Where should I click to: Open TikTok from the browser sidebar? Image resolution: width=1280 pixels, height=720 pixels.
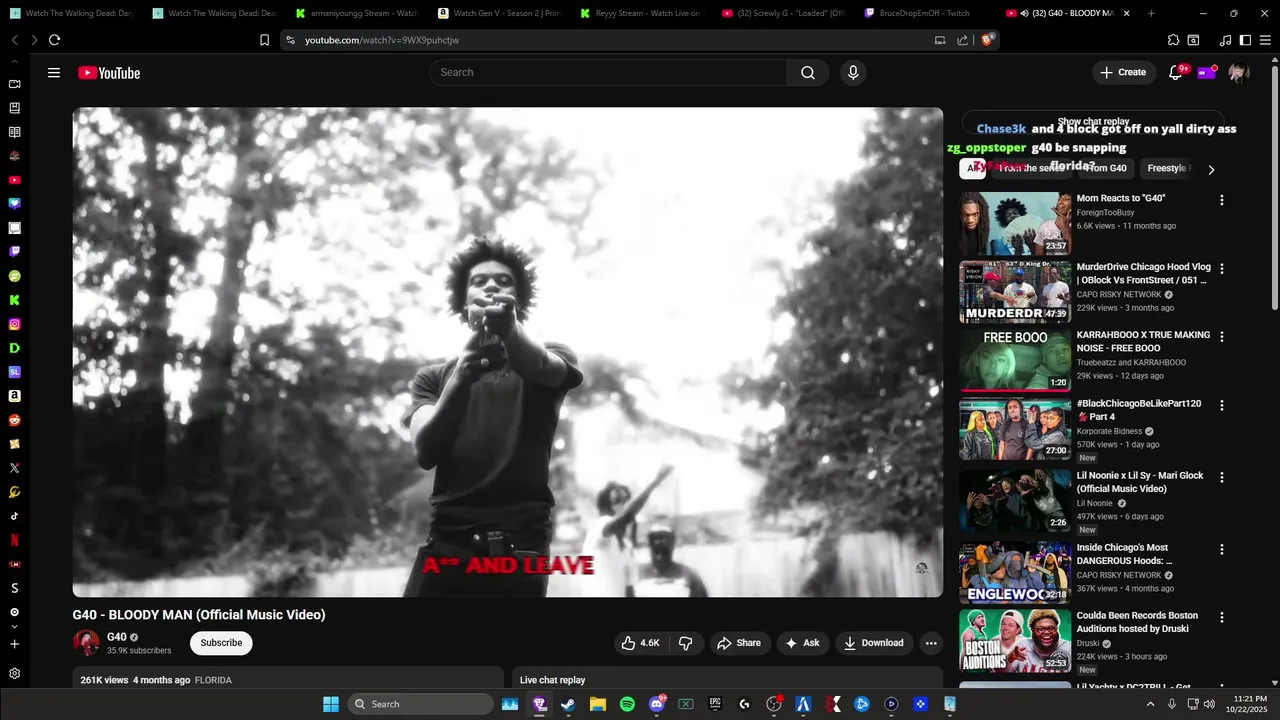click(x=14, y=516)
